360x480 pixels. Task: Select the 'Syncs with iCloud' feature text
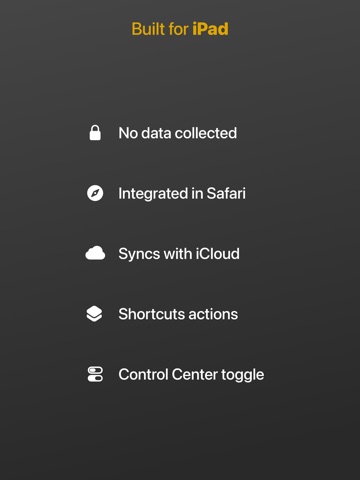(x=179, y=254)
